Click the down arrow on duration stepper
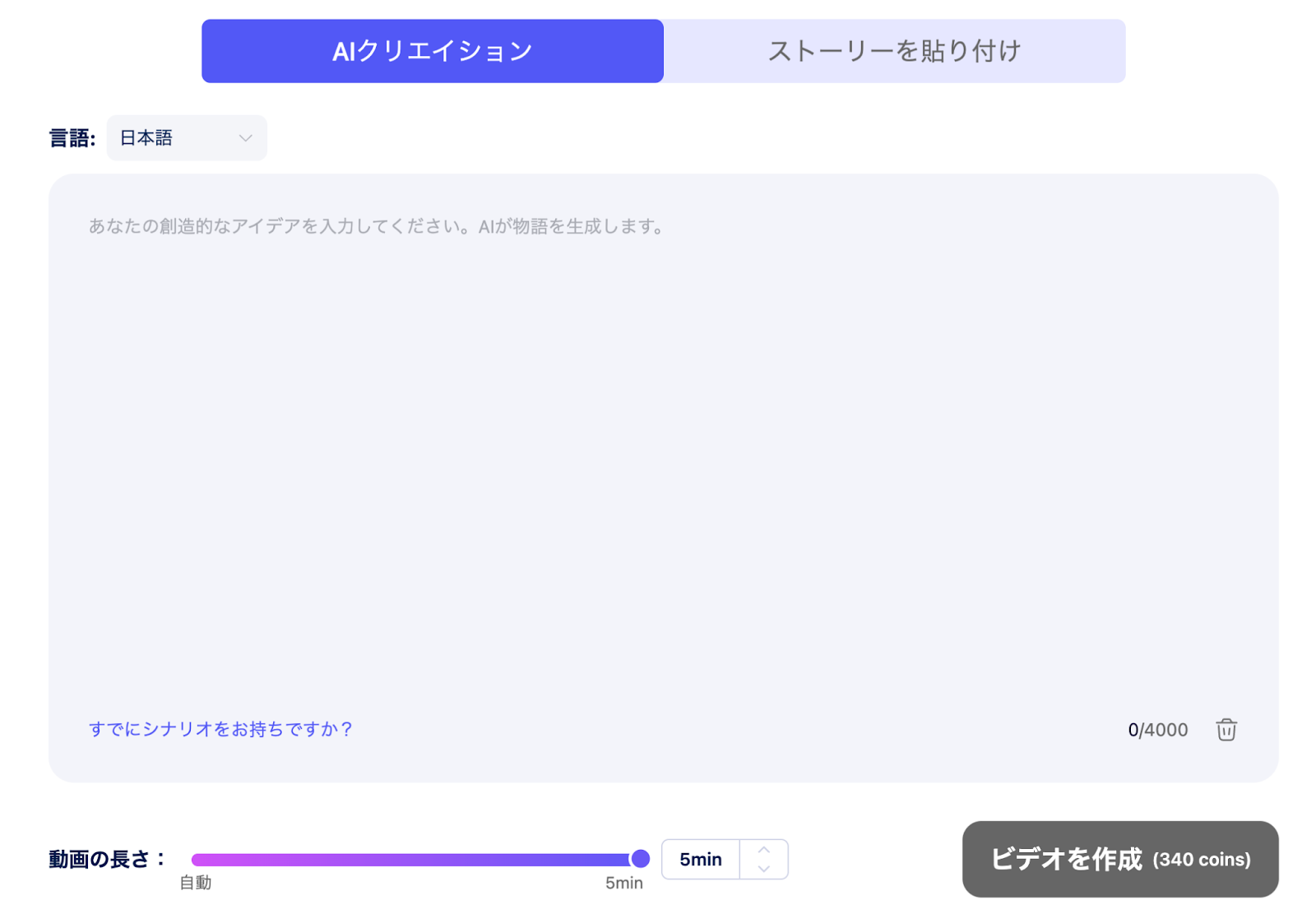This screenshot has width=1316, height=914. click(763, 869)
